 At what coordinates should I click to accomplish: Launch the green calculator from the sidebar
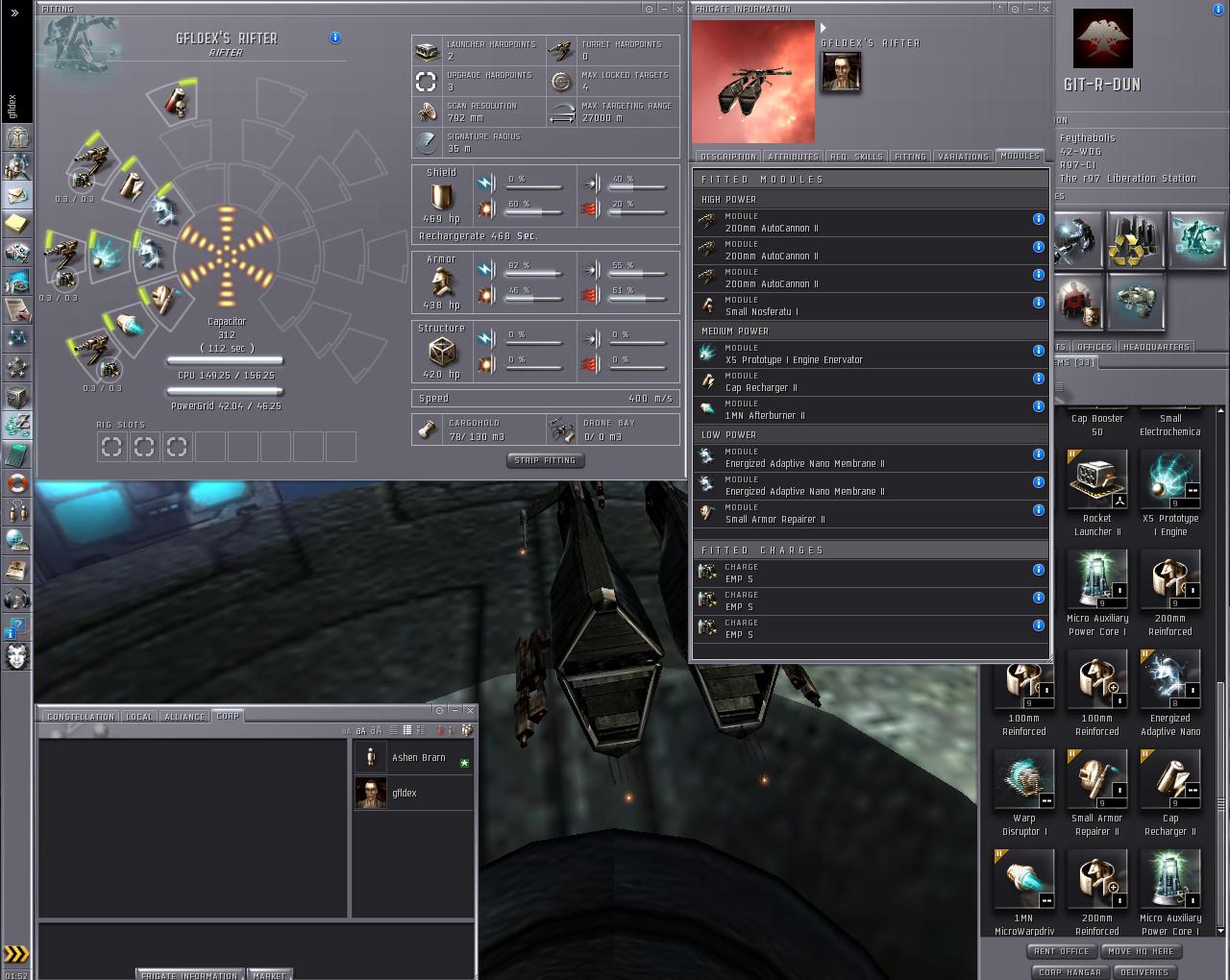[x=16, y=453]
